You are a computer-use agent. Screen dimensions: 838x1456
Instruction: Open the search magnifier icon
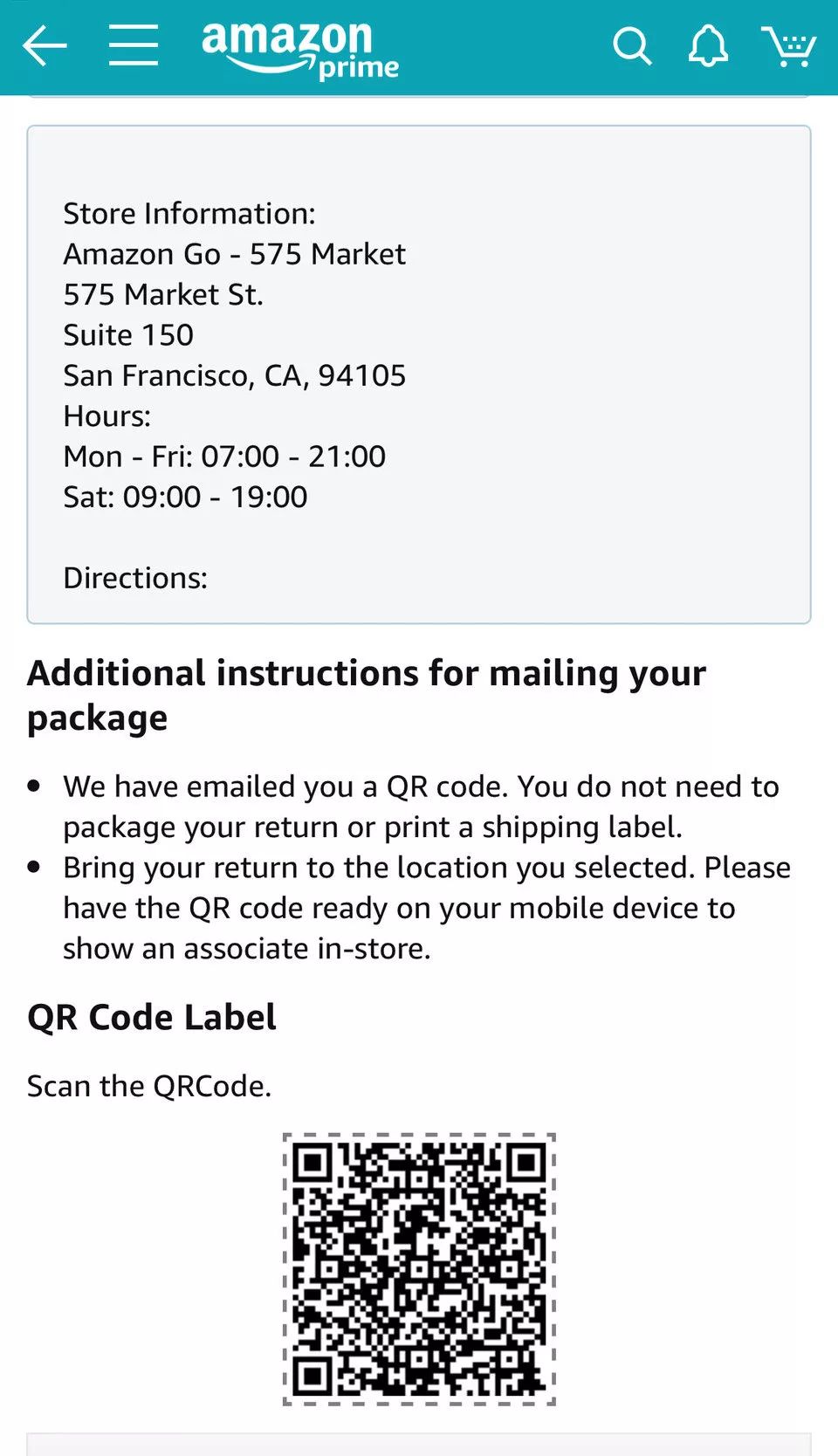631,46
